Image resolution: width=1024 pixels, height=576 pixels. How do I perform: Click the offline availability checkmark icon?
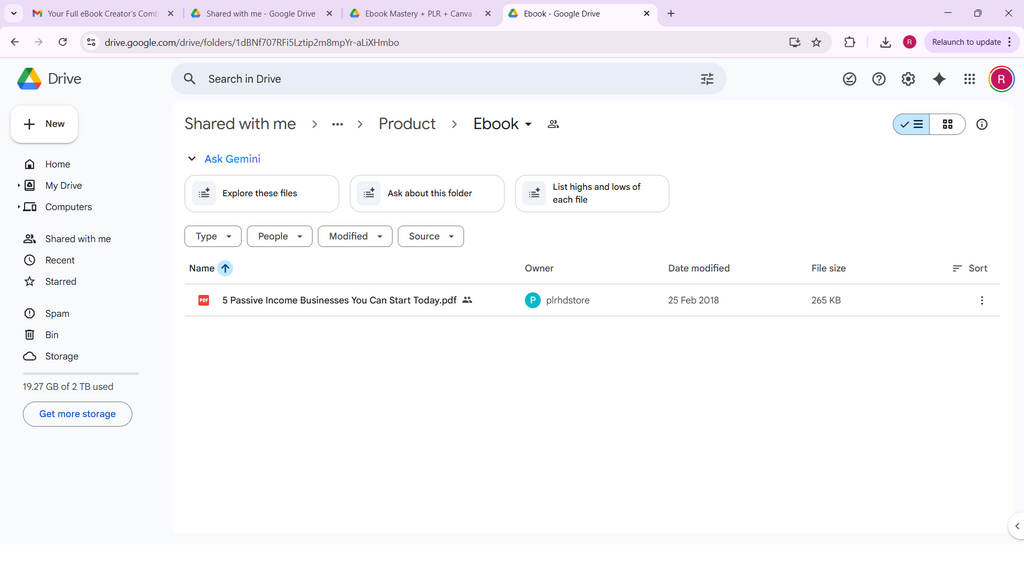[849, 78]
